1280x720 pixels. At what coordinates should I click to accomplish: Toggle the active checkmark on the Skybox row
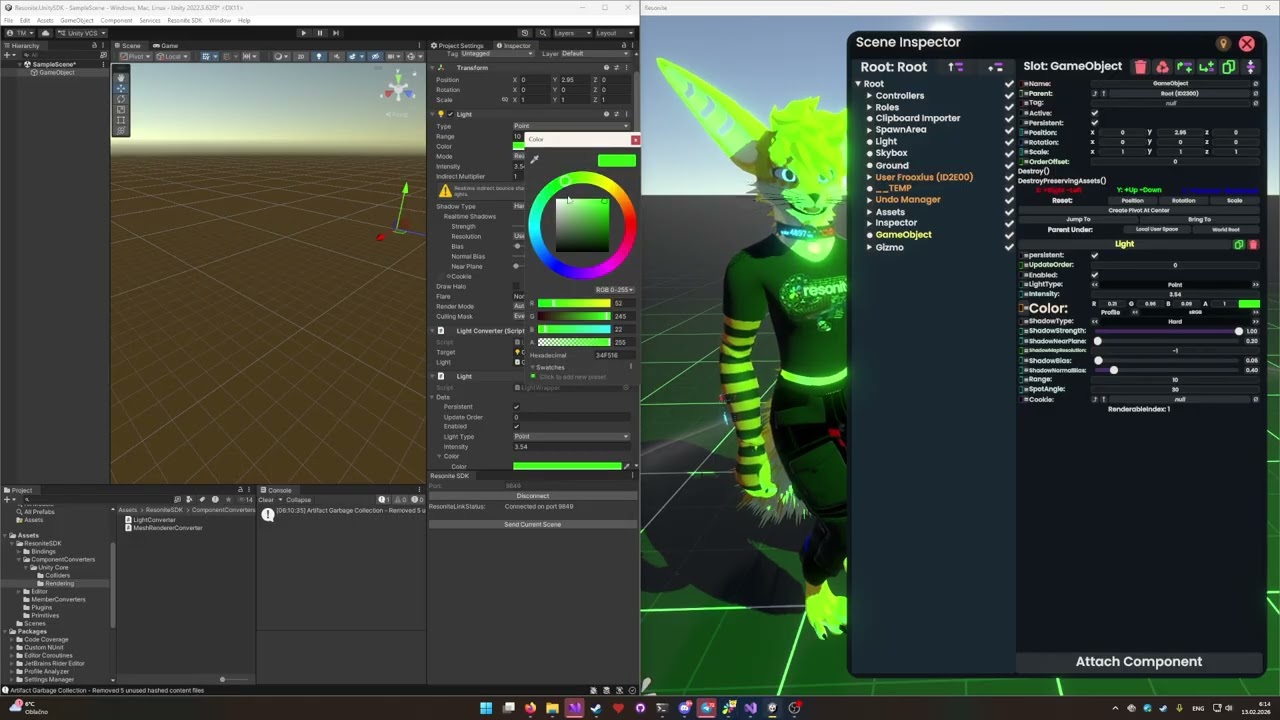click(x=1009, y=153)
